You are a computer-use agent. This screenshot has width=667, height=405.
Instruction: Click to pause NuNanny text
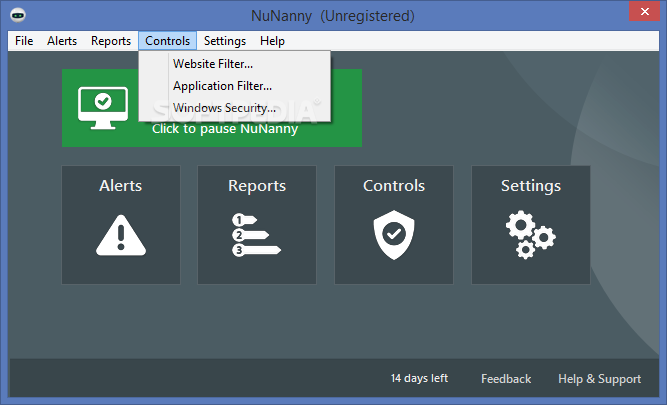[x=225, y=129]
